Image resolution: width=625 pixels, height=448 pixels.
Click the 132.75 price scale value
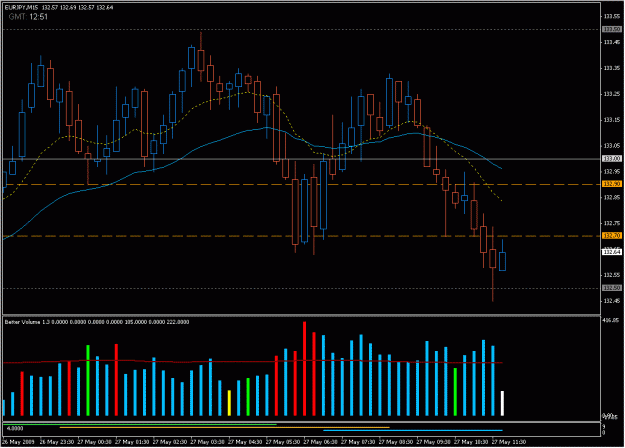[x=612, y=223]
